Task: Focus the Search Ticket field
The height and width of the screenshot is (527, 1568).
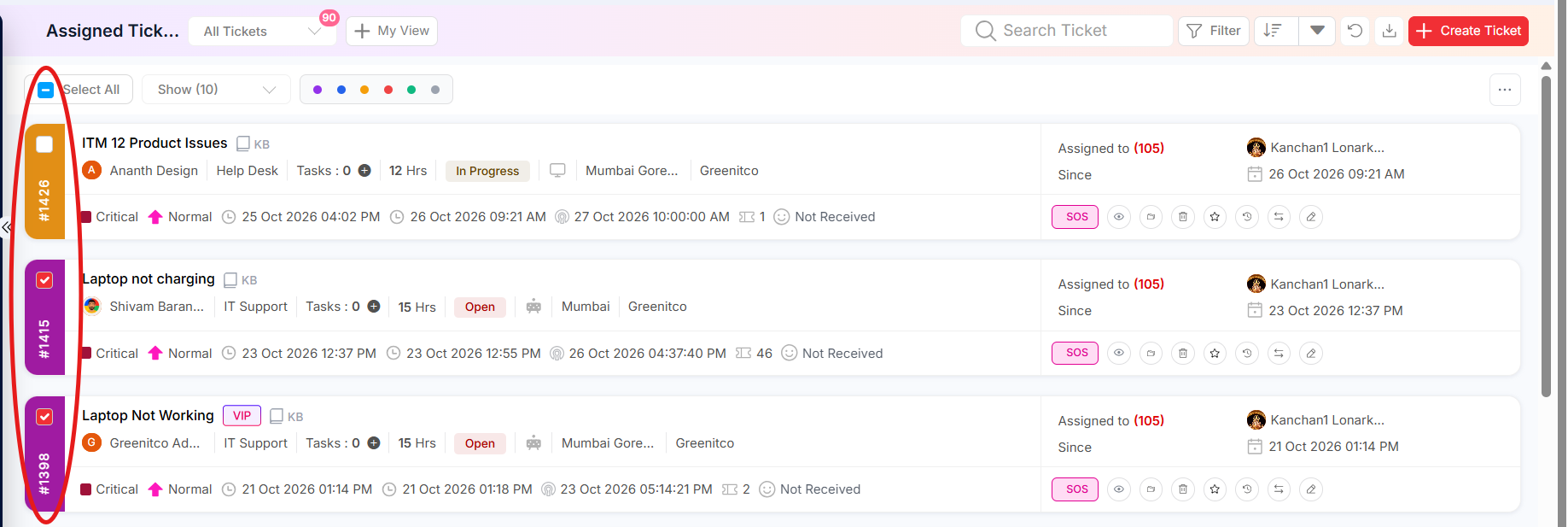Action: [1067, 31]
